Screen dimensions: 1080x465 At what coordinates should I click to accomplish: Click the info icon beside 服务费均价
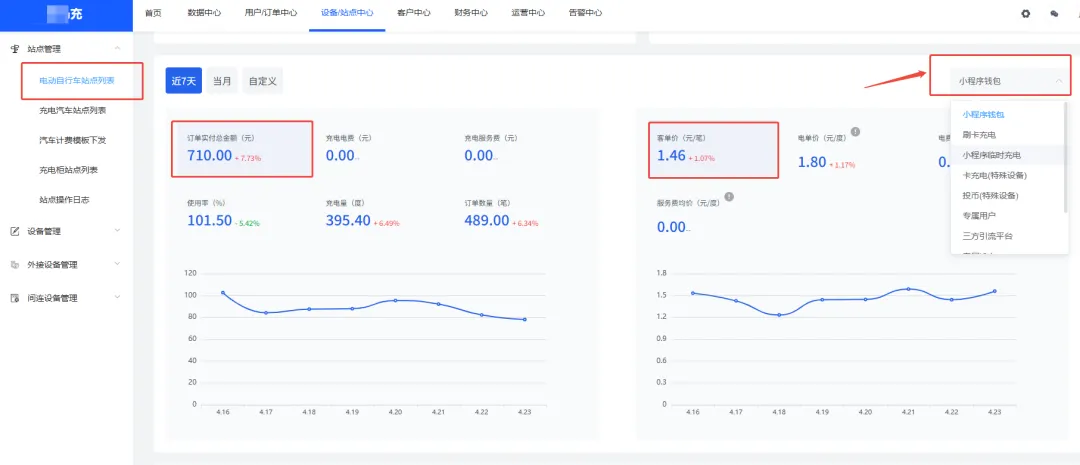click(x=729, y=196)
